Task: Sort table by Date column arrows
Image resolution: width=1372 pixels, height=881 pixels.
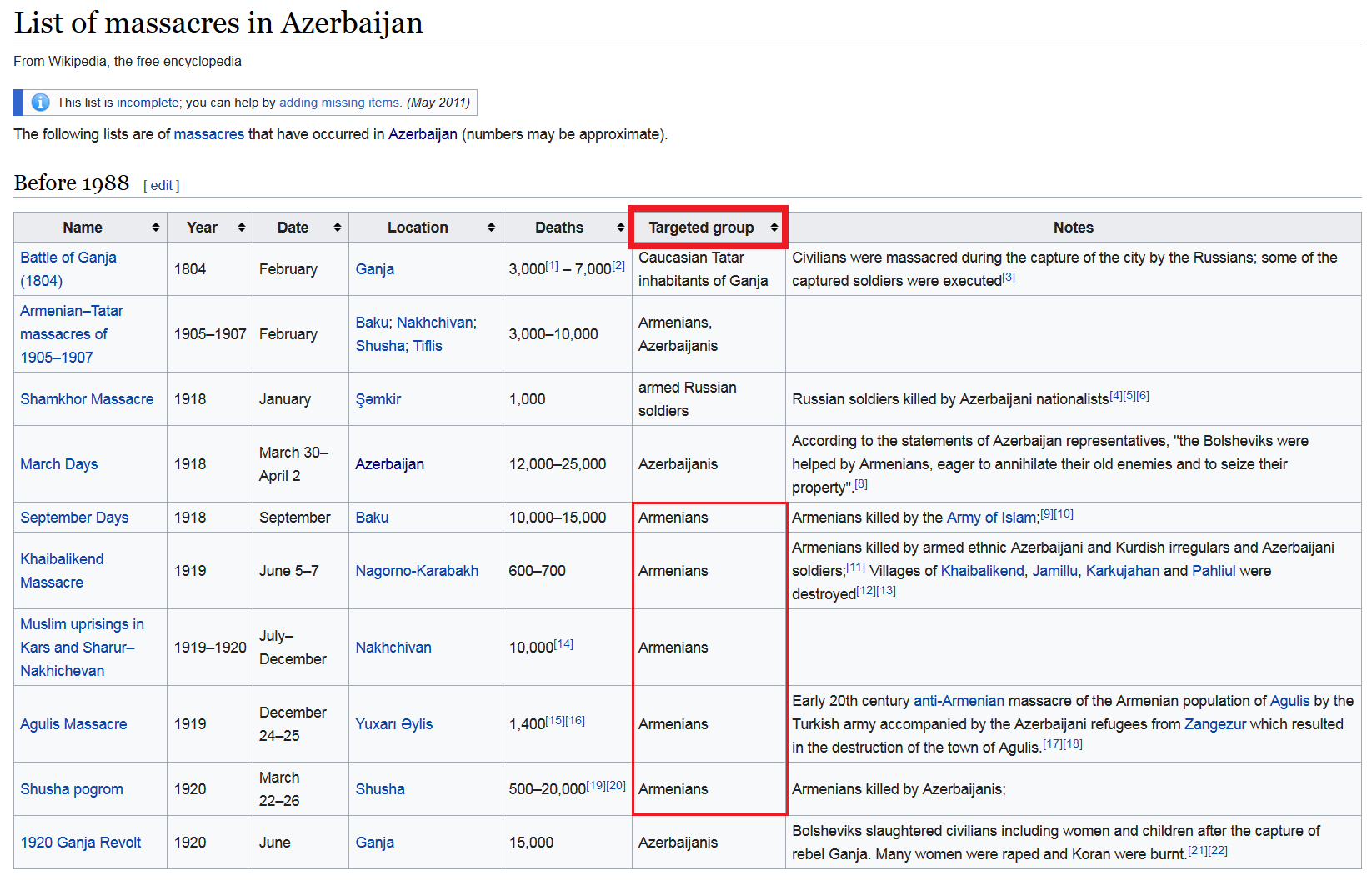Action: (337, 228)
